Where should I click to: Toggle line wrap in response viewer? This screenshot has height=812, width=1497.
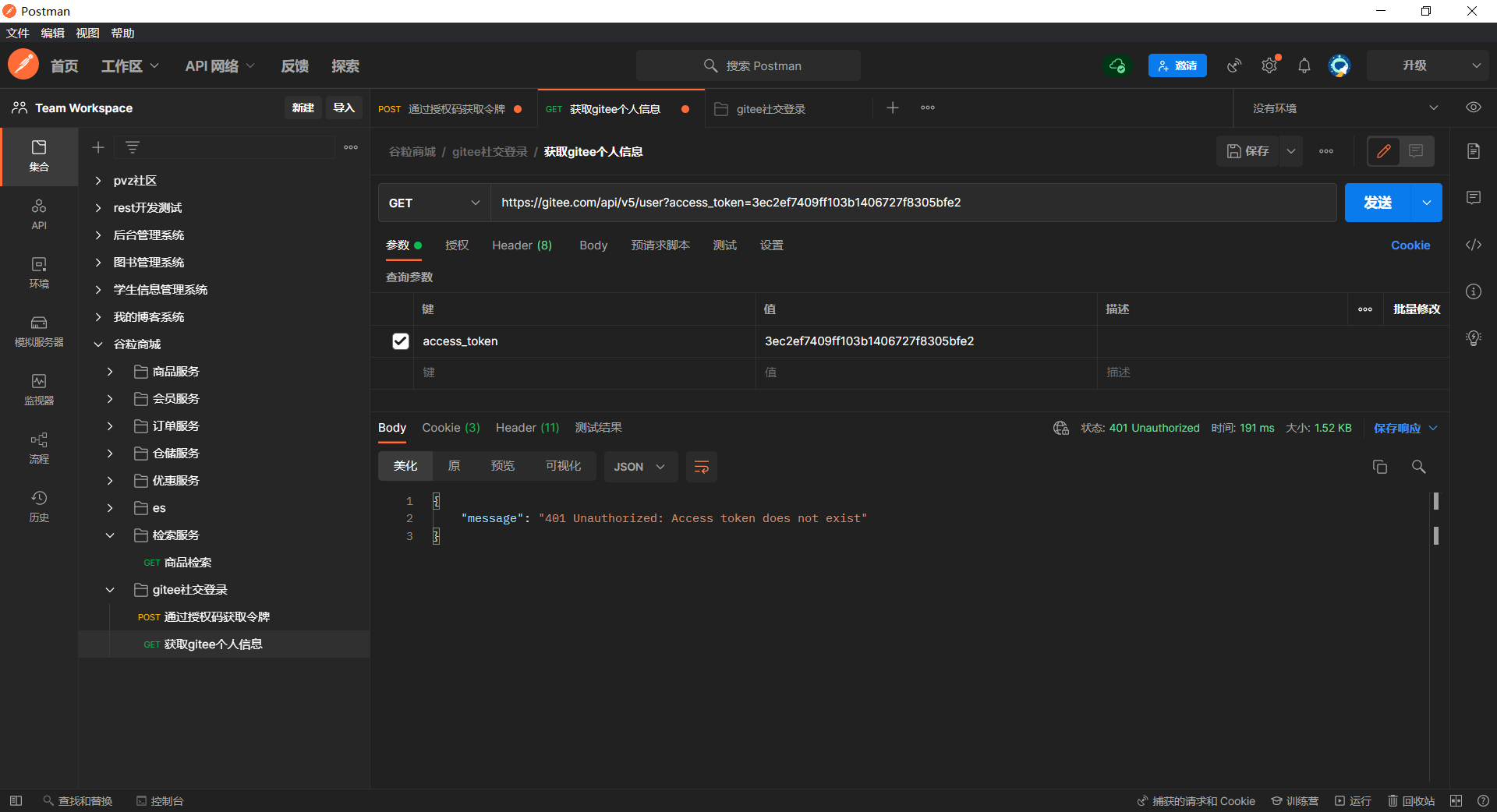click(702, 467)
